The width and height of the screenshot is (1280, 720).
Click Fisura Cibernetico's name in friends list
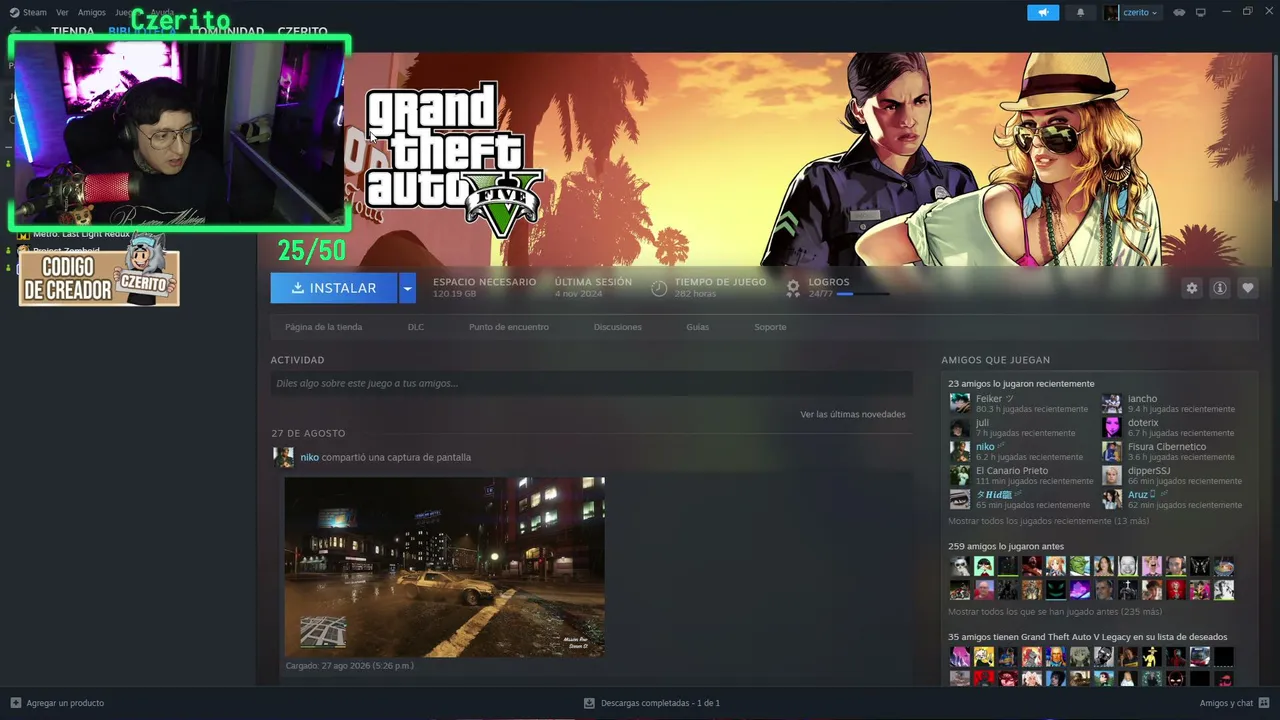click(x=1167, y=446)
